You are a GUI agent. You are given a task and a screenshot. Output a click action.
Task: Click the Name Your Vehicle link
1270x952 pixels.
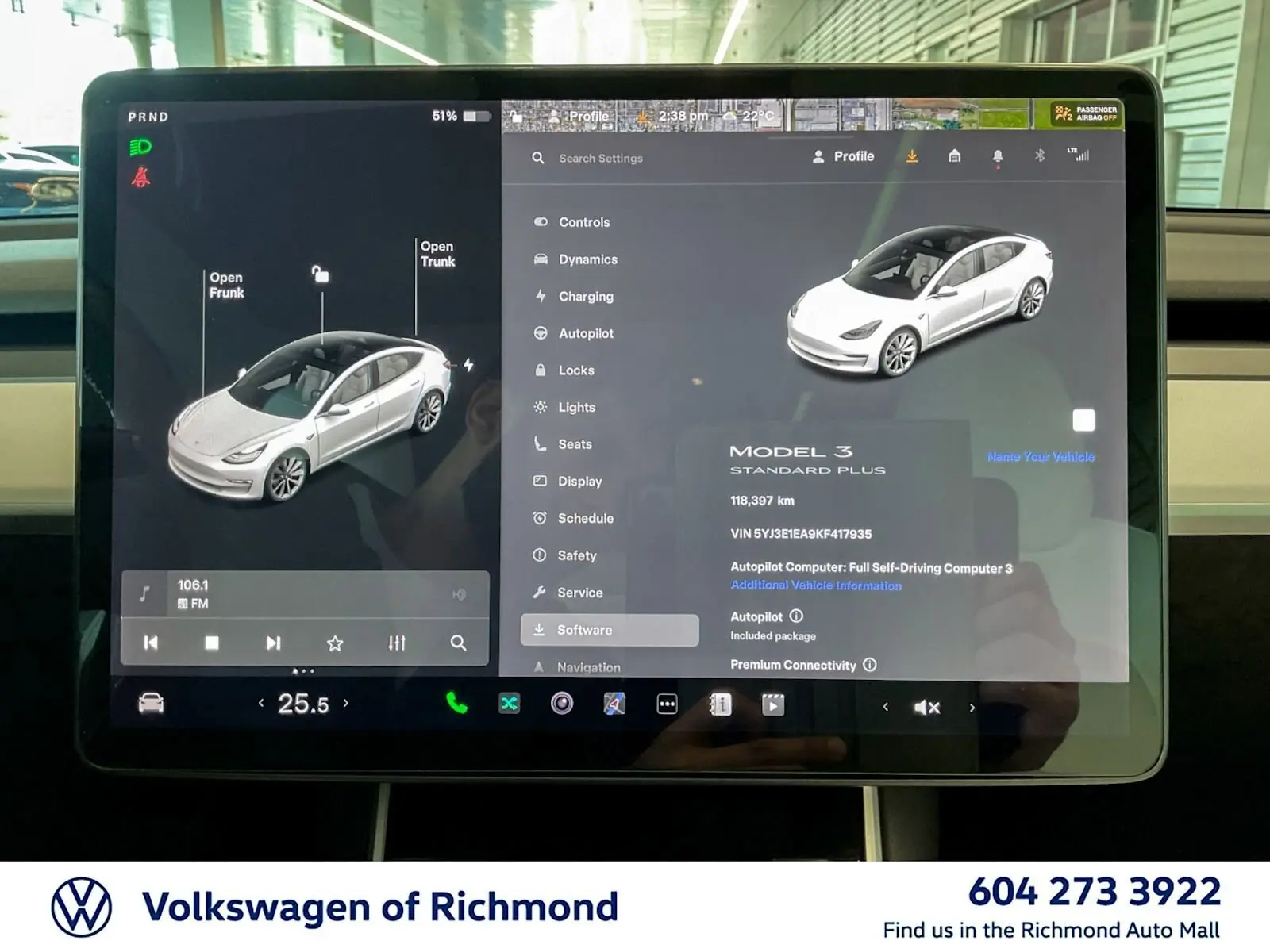1041,457
